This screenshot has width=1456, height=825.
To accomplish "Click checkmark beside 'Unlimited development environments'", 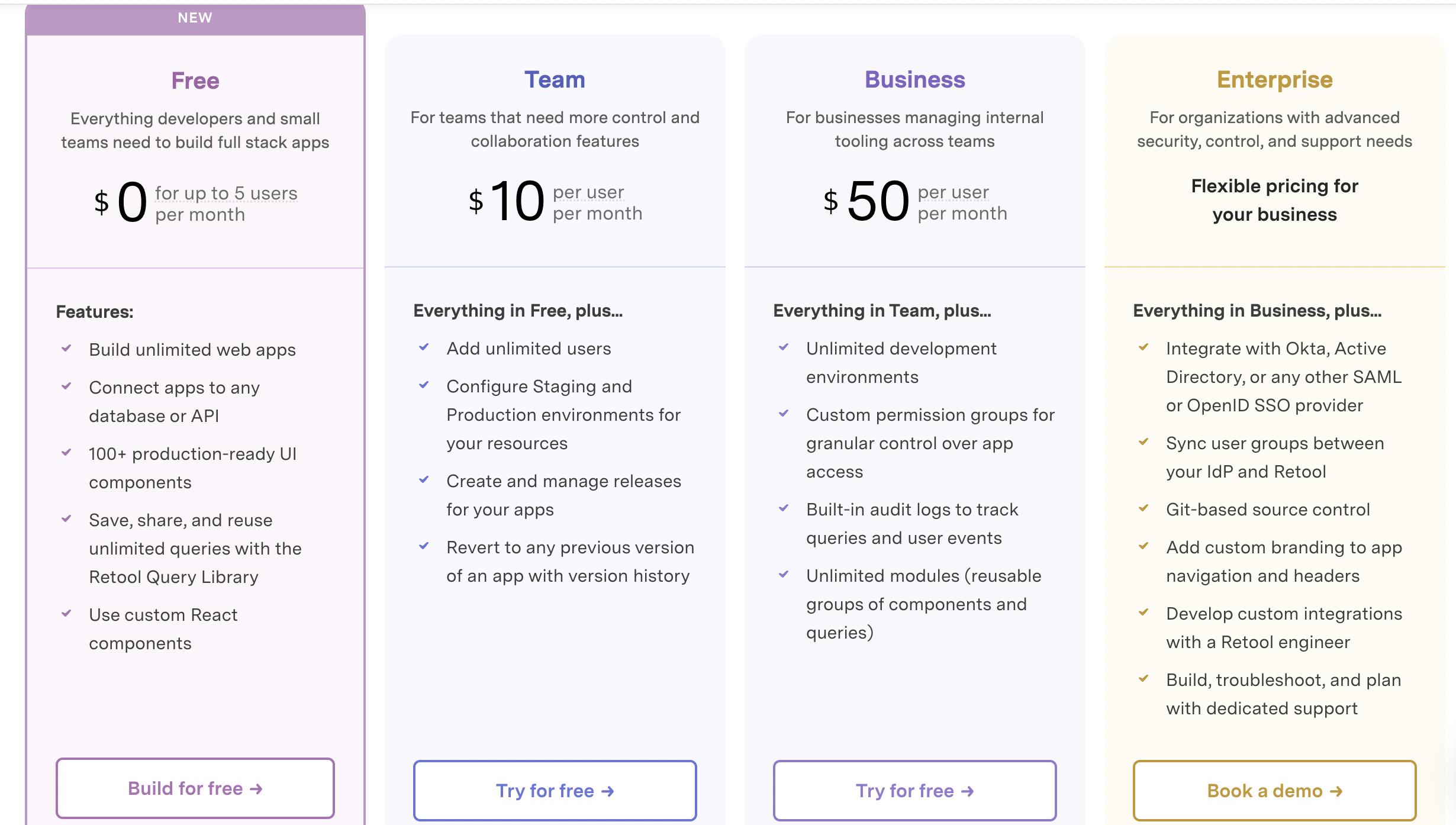I will tap(784, 347).
